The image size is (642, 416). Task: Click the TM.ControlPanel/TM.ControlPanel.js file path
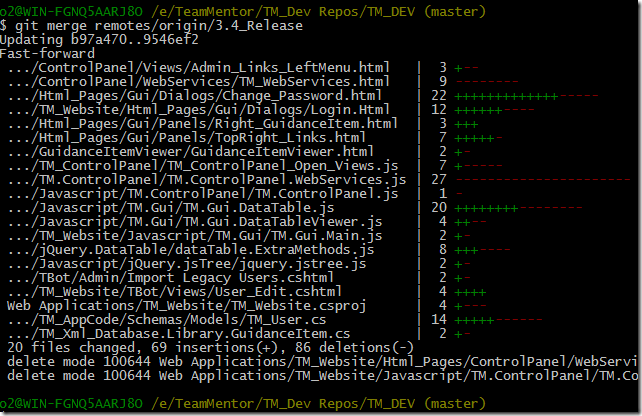[x=203, y=194]
